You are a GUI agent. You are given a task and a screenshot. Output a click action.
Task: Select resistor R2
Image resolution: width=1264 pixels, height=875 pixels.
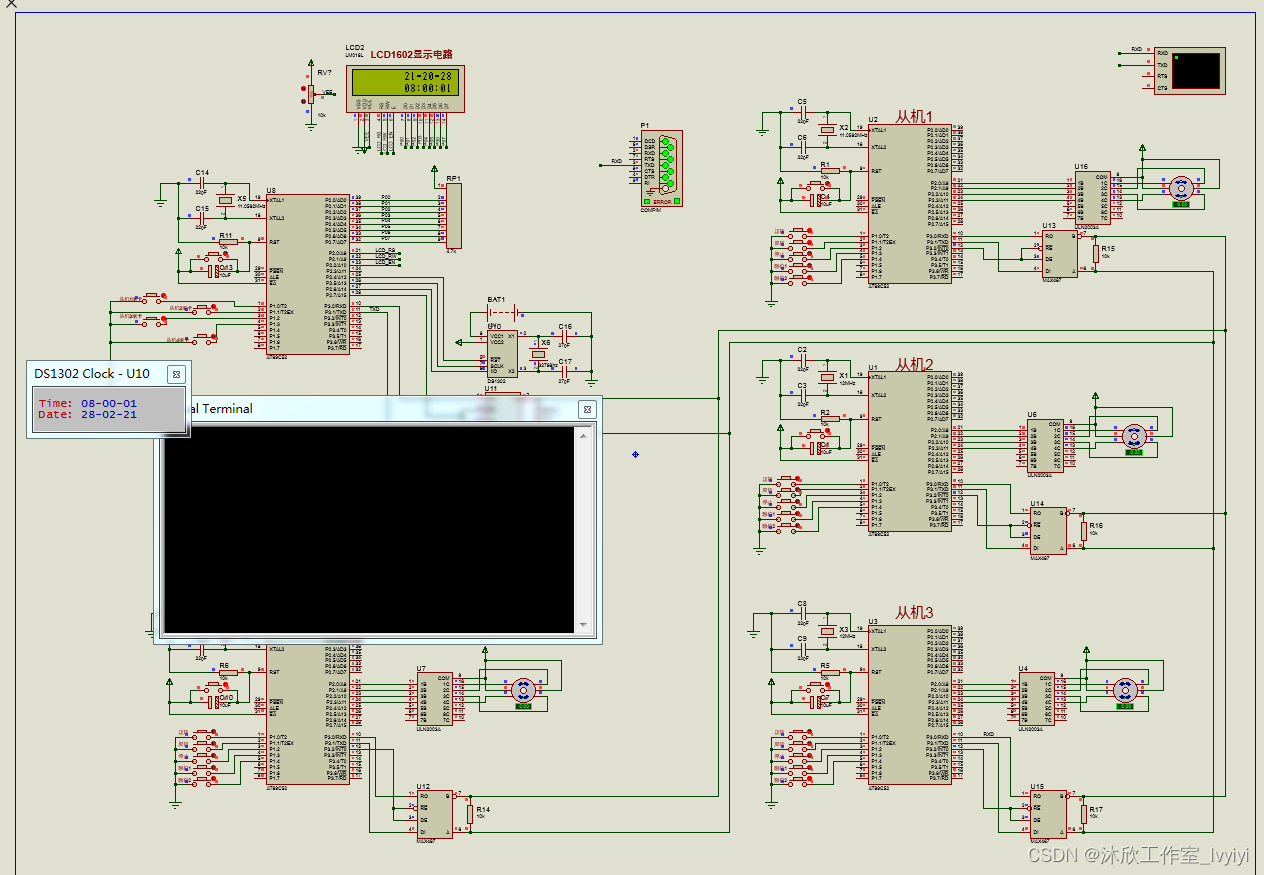pyautogui.click(x=828, y=419)
